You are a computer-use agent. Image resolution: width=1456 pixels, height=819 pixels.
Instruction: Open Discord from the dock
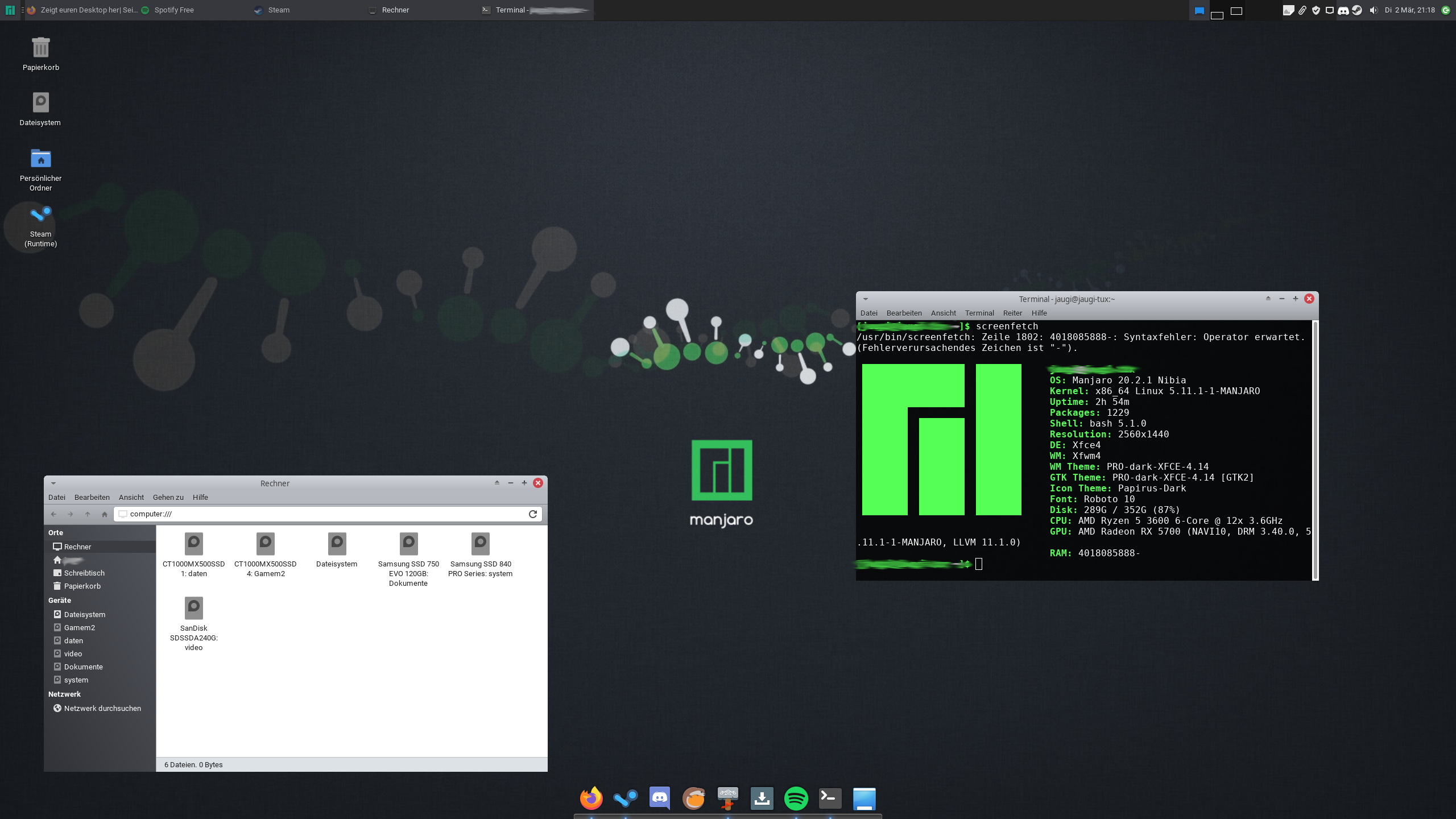click(660, 798)
